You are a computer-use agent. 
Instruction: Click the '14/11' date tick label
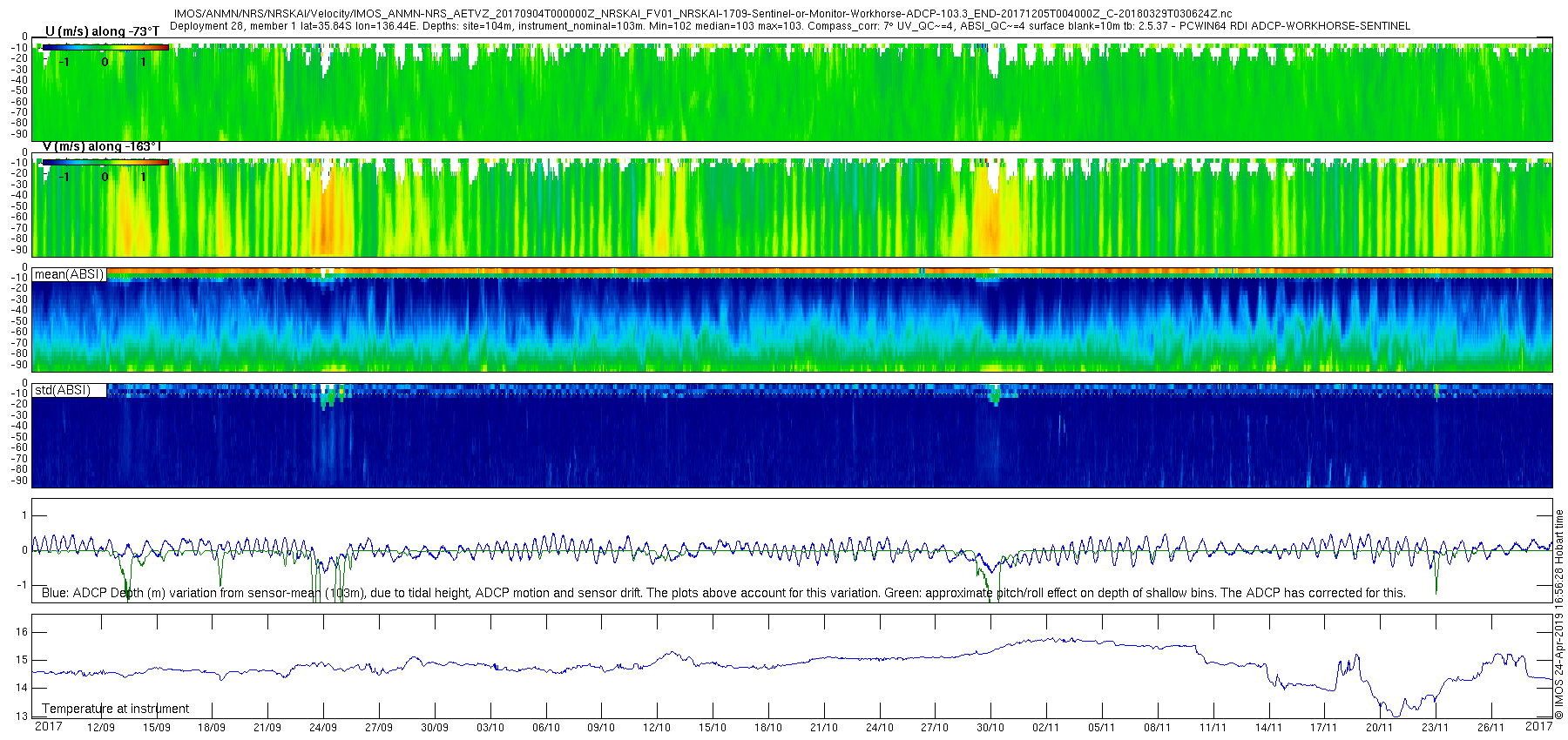point(1268,728)
